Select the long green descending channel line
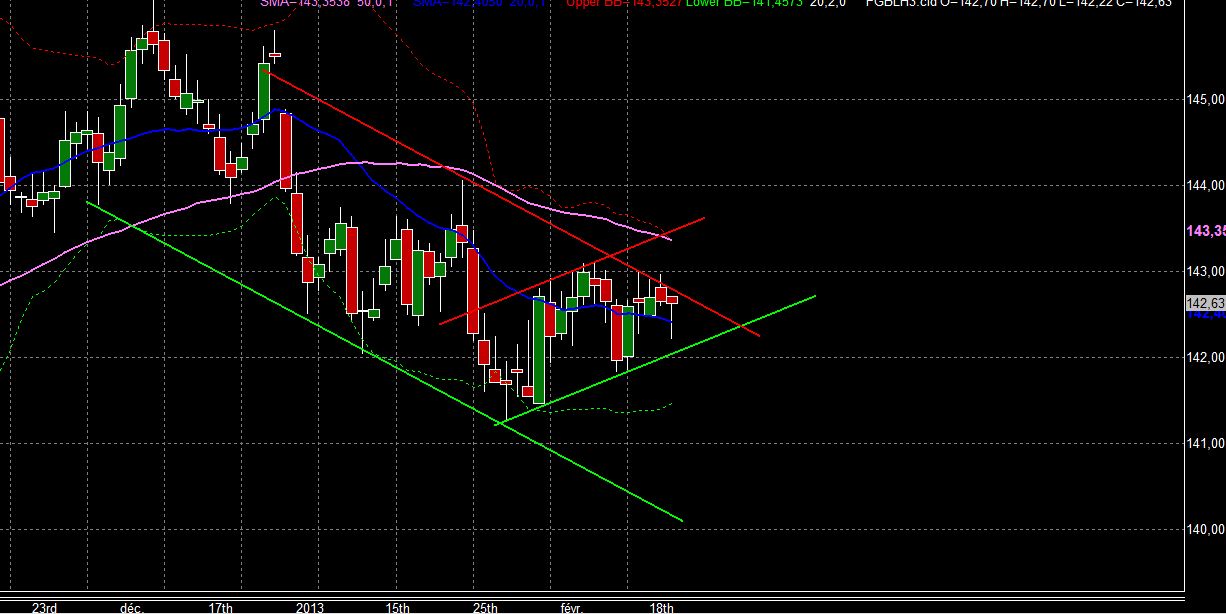The height and width of the screenshot is (614, 1226). (385, 361)
